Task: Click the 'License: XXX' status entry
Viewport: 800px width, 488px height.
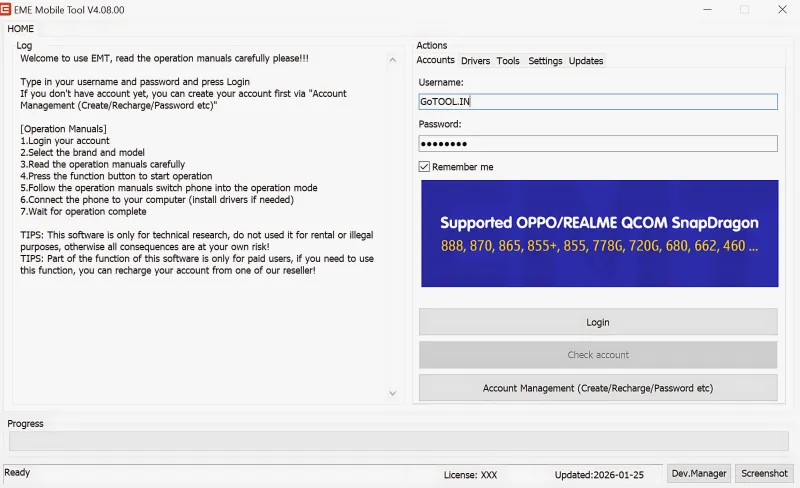Action: click(470, 475)
